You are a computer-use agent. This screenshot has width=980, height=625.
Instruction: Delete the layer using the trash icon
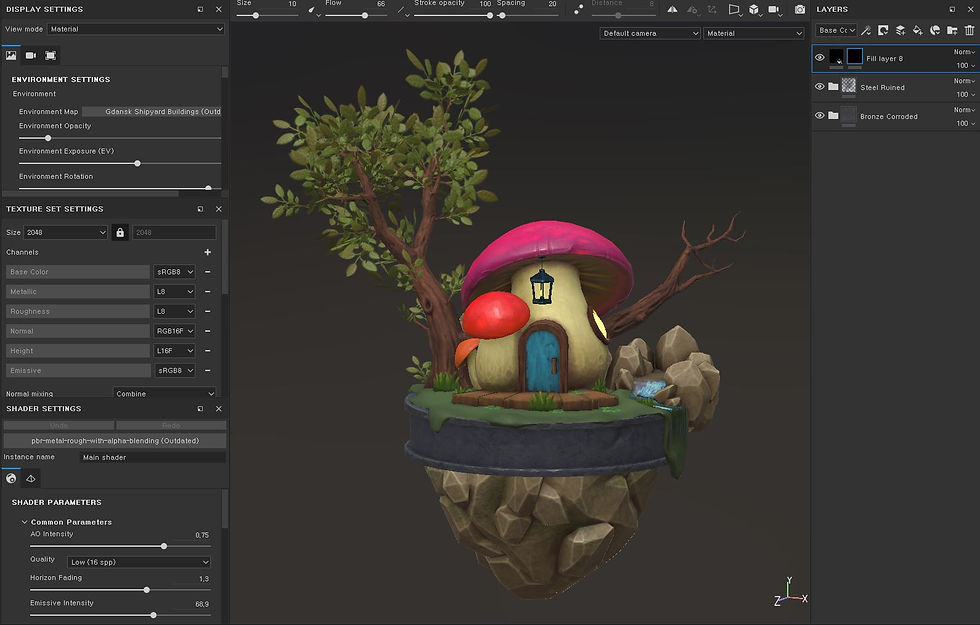[x=969, y=30]
